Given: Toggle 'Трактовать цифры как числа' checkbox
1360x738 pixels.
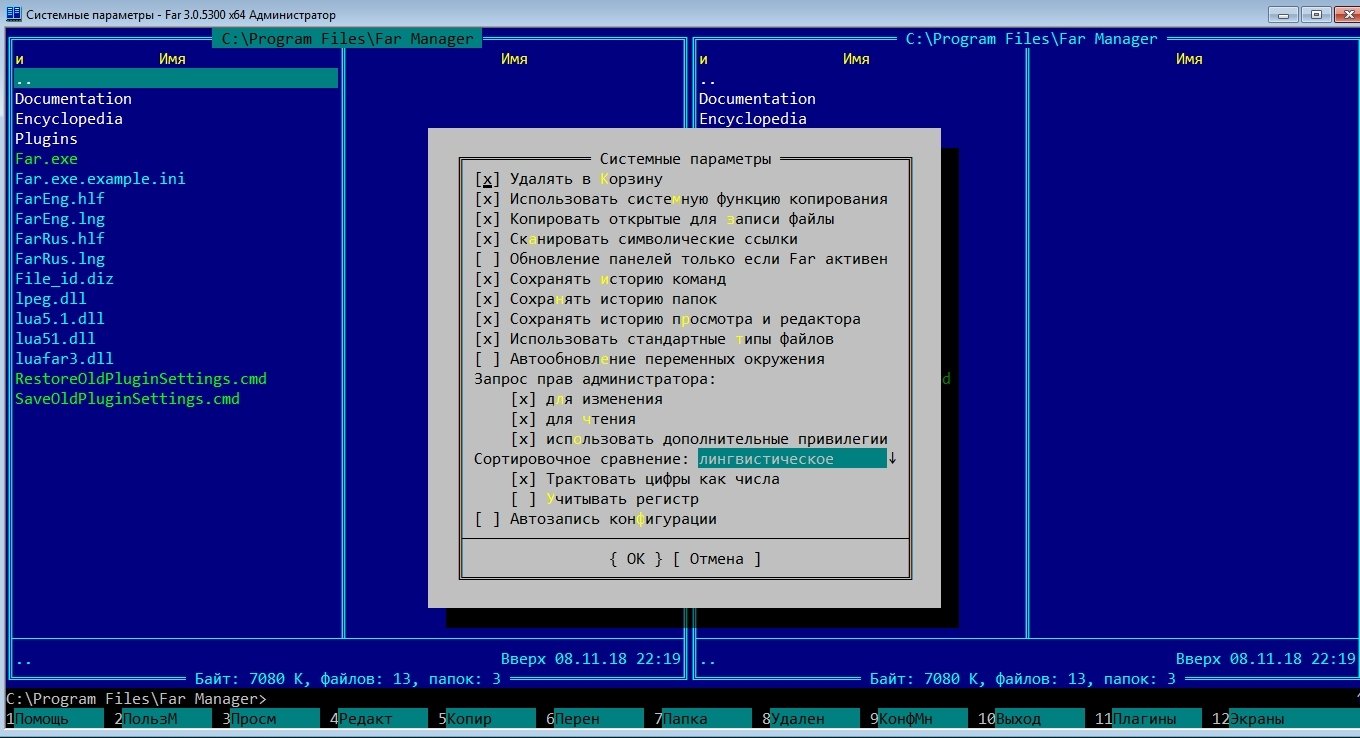Looking at the screenshot, I should click(523, 479).
